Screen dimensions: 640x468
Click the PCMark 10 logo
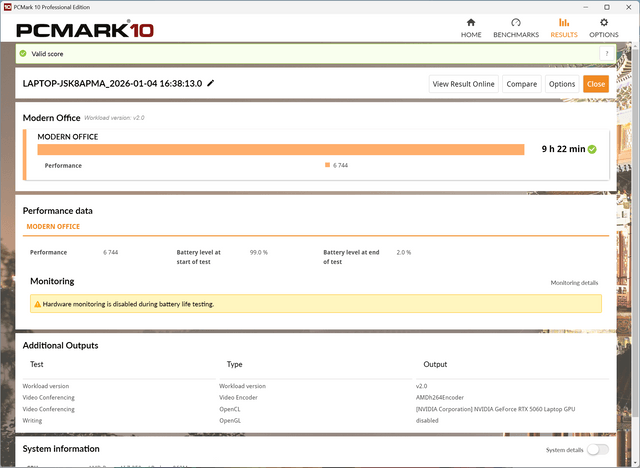85,30
